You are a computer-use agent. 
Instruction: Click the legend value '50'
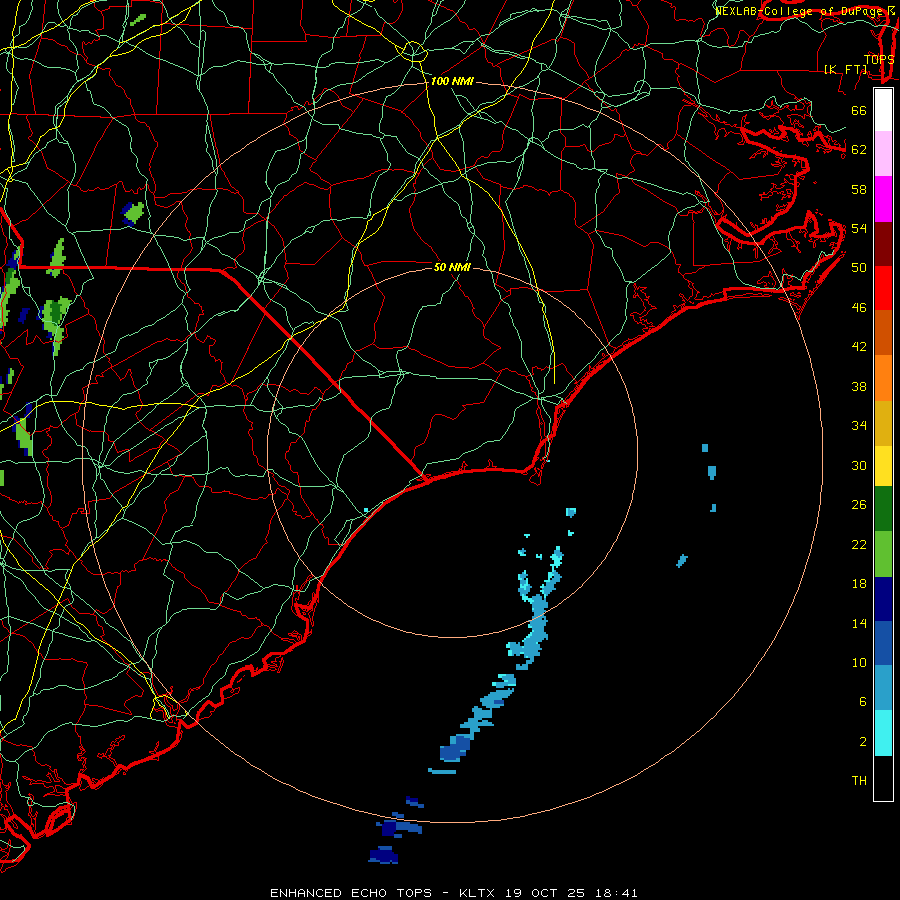(859, 267)
